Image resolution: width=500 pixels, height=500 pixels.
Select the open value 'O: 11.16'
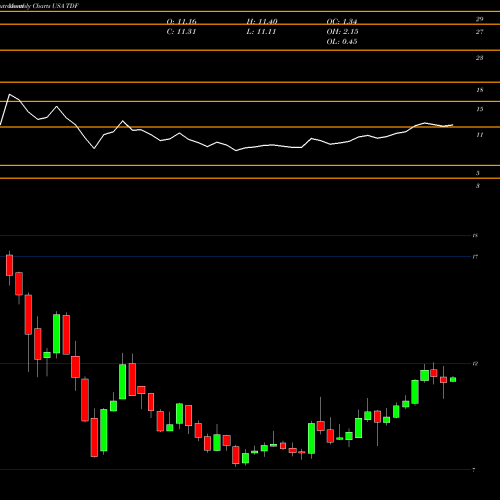coord(181,21)
